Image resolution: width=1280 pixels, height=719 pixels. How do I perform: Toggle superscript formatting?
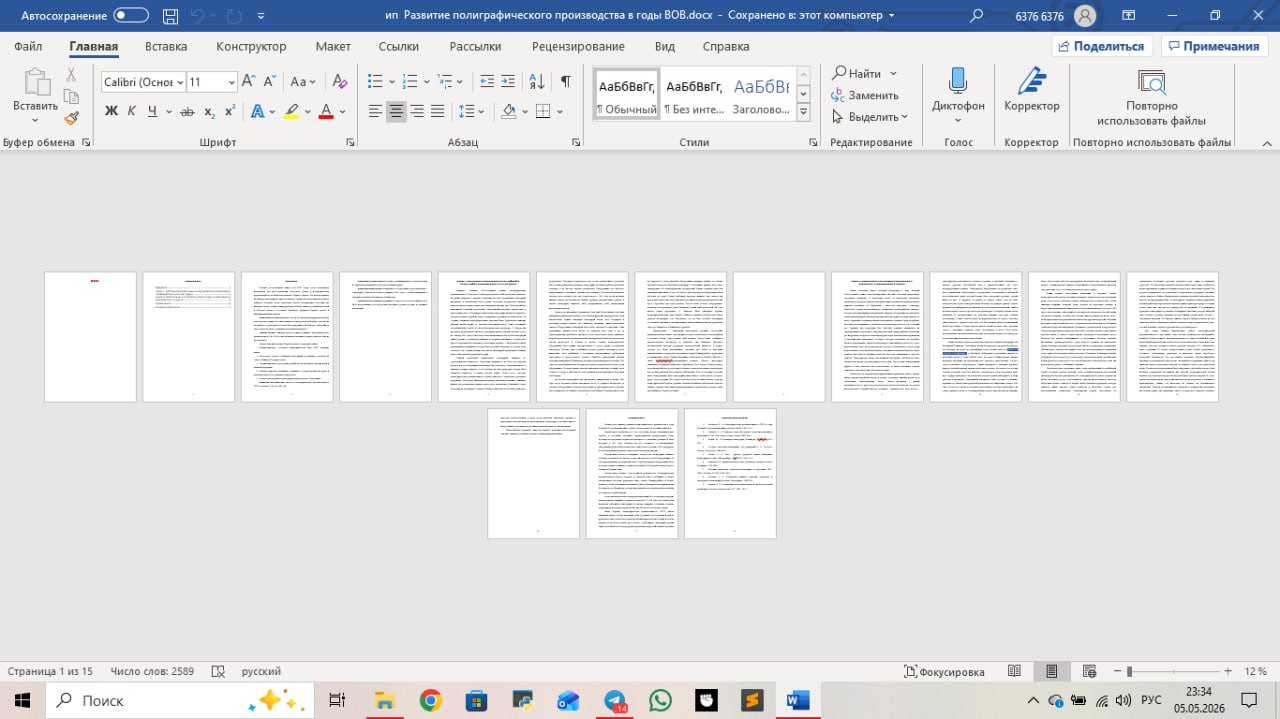coord(229,111)
